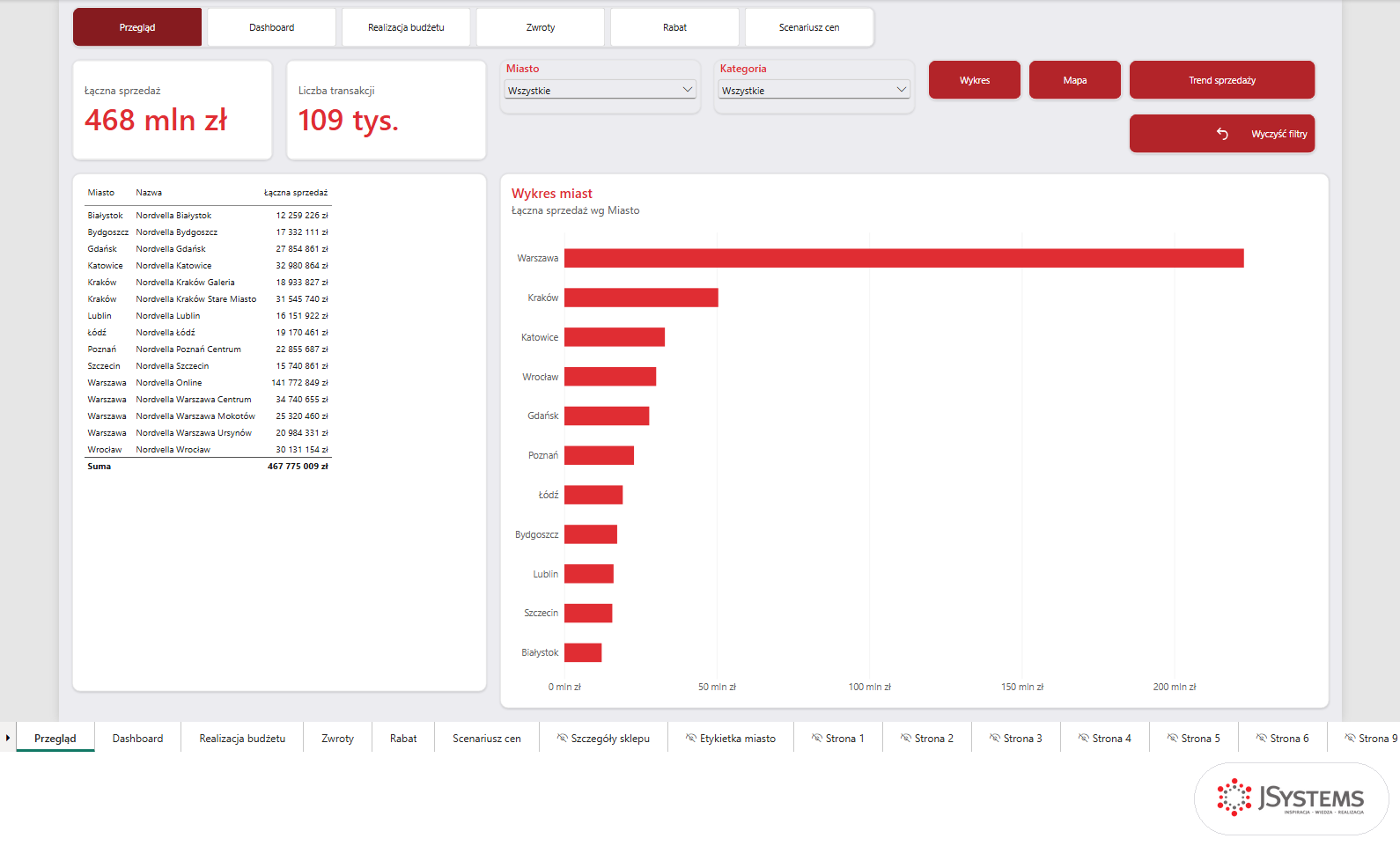Click the Nazwa column header
This screenshot has height=846, width=1400.
click(149, 193)
